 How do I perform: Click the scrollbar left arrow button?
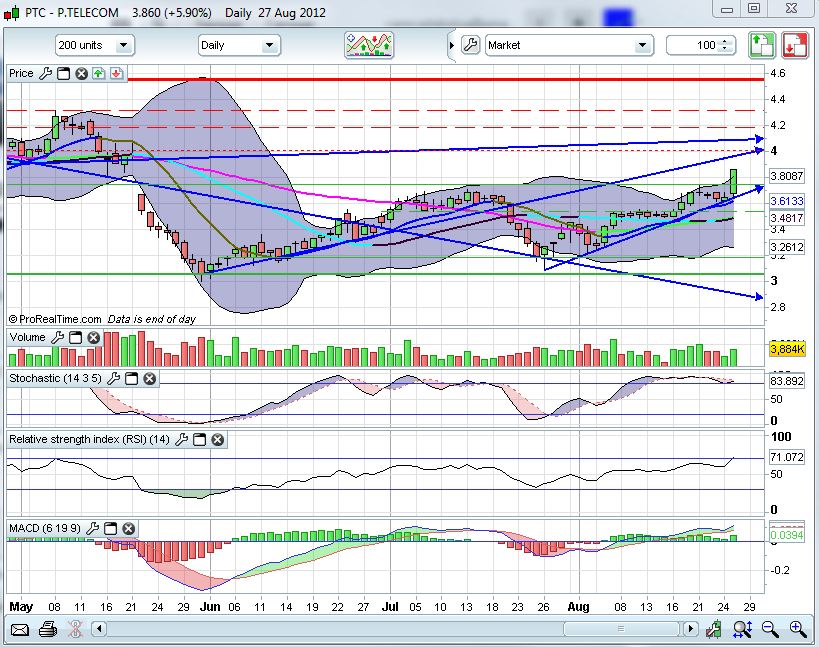99,628
